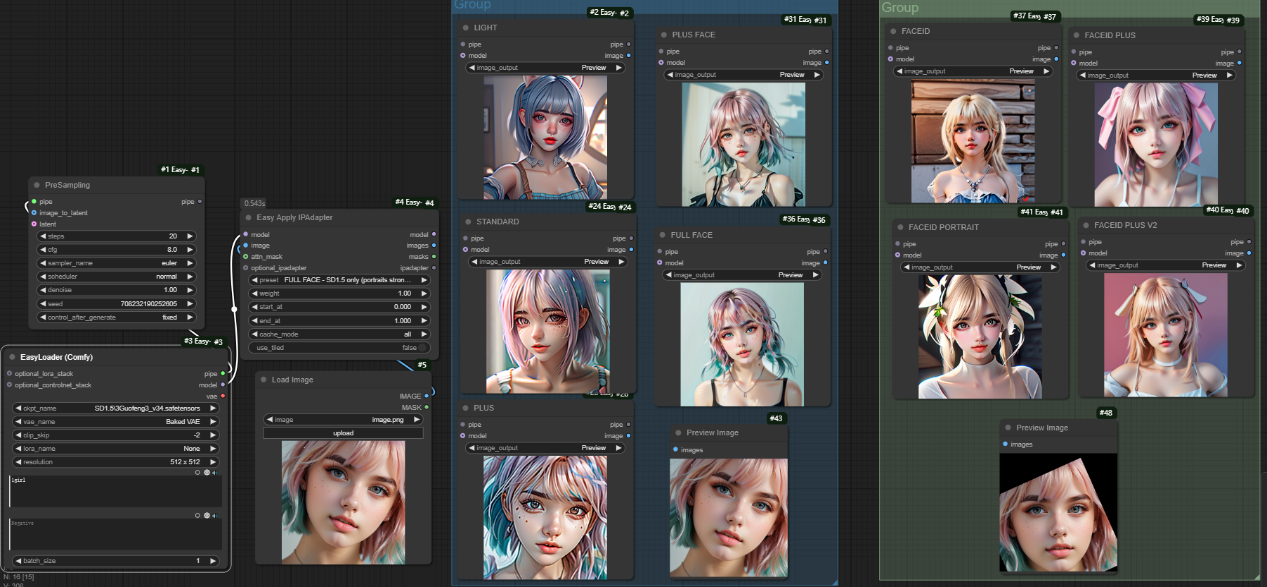Screen dimensions: 1267x587
Task: Click the right arrow on the weight field
Action: click(423, 293)
